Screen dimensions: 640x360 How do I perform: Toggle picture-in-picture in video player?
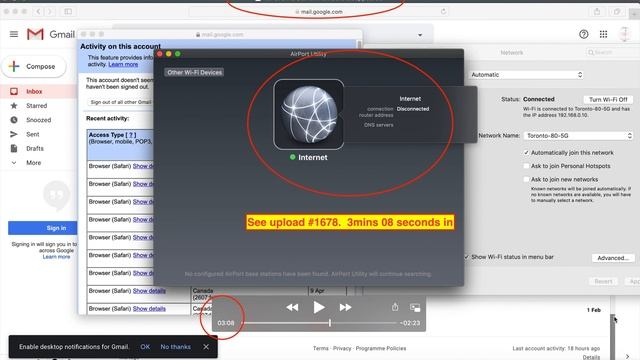(415, 308)
